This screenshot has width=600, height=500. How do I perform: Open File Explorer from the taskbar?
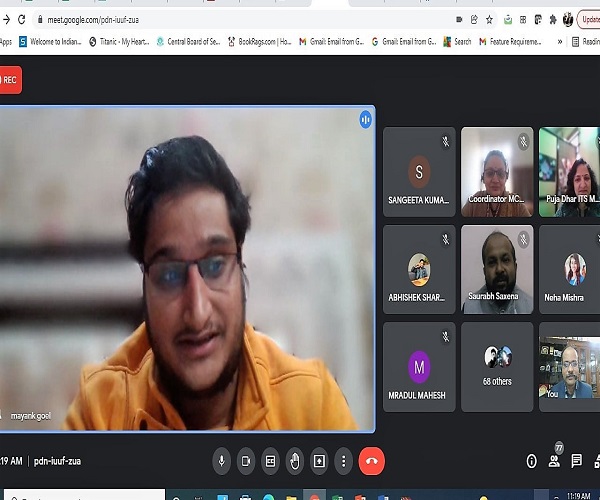[x=291, y=497]
